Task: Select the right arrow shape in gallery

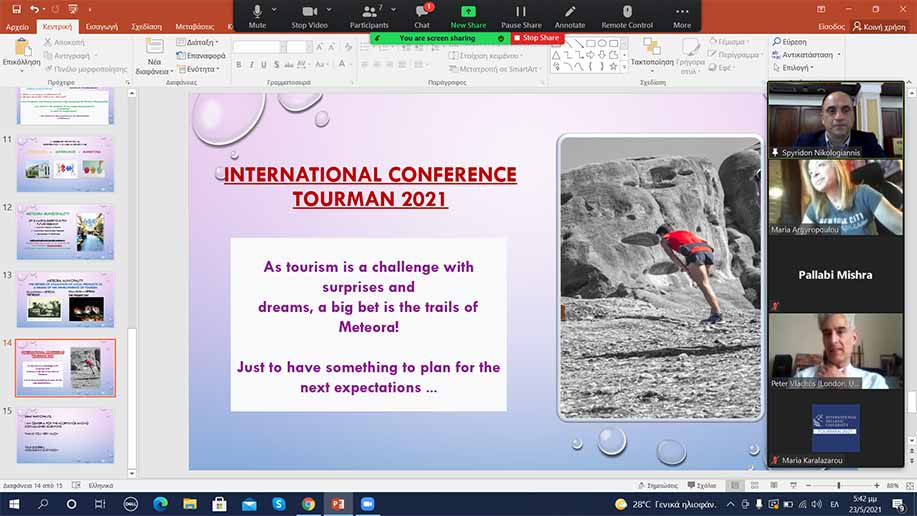Action: tap(591, 55)
